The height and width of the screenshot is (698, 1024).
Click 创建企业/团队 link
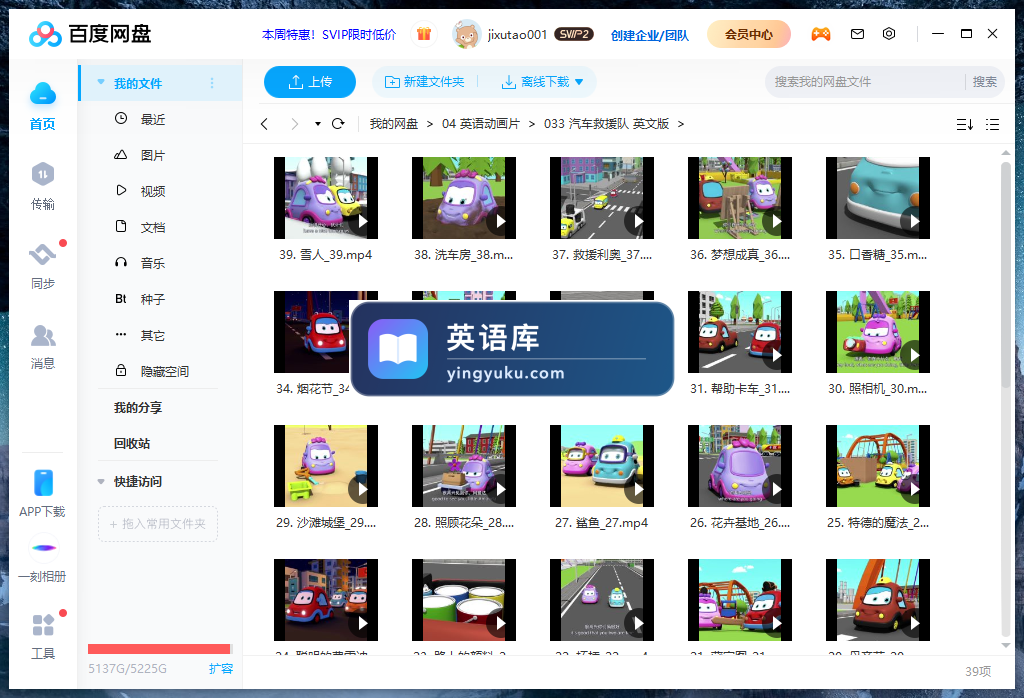(649, 35)
